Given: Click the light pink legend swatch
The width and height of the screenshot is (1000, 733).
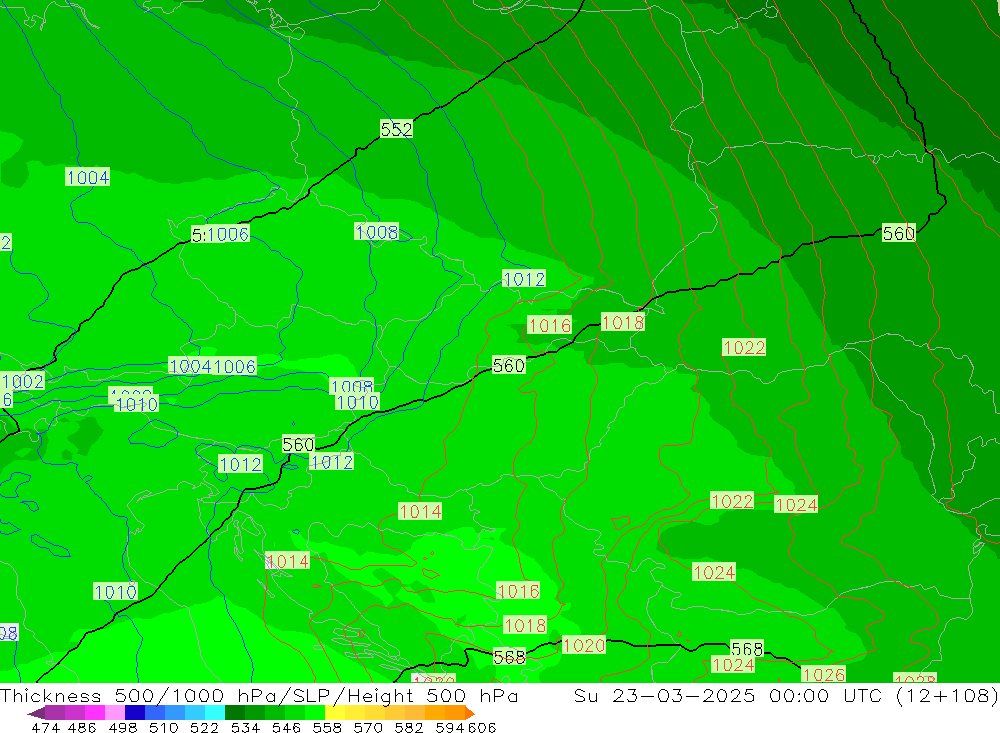Looking at the screenshot, I should (115, 713).
